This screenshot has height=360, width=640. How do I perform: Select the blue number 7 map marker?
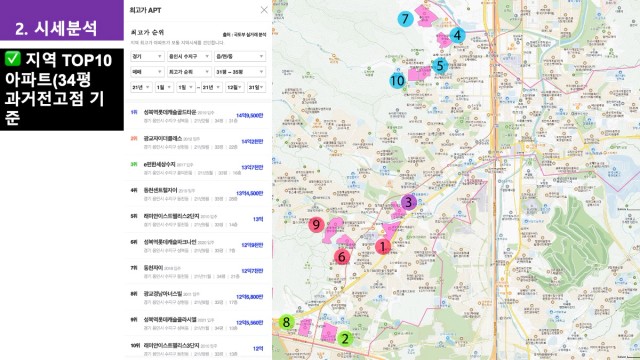coord(405,19)
